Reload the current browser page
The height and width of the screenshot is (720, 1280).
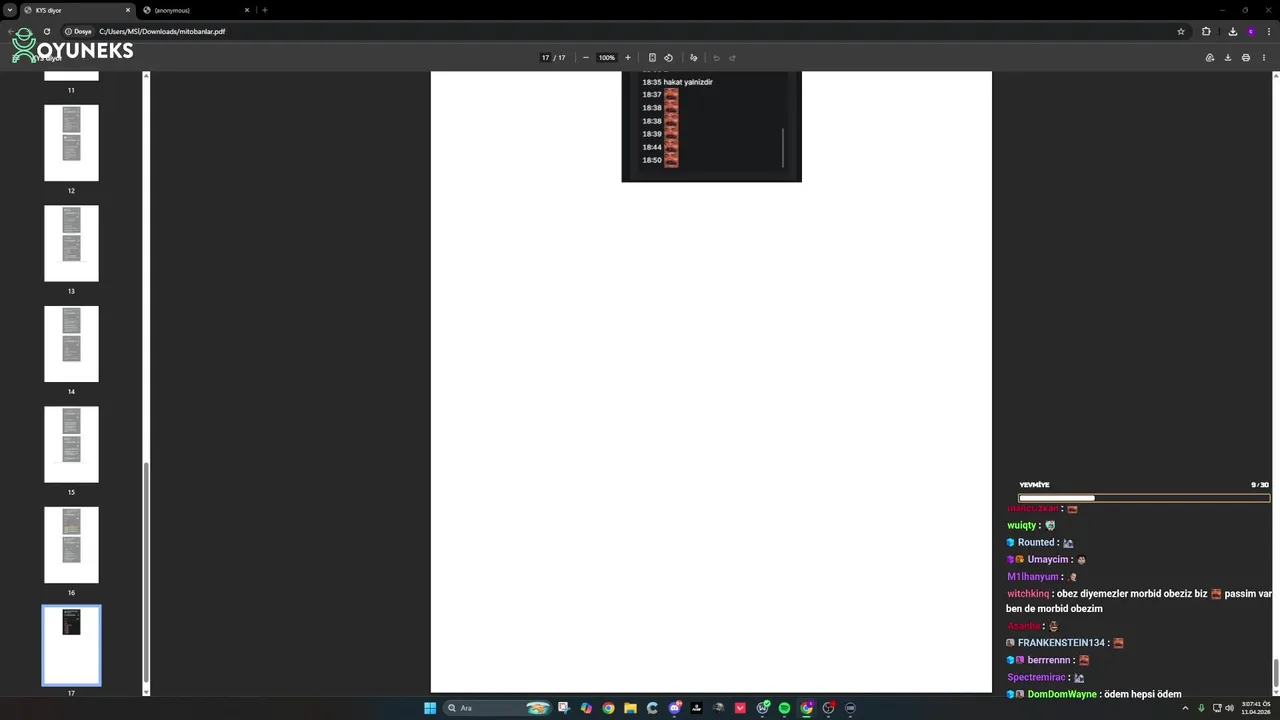46,31
